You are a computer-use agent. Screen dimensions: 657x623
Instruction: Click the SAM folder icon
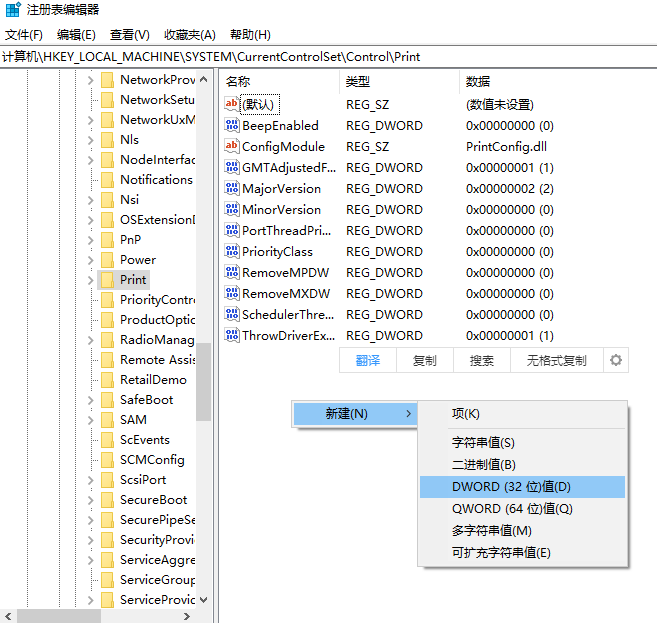point(107,420)
